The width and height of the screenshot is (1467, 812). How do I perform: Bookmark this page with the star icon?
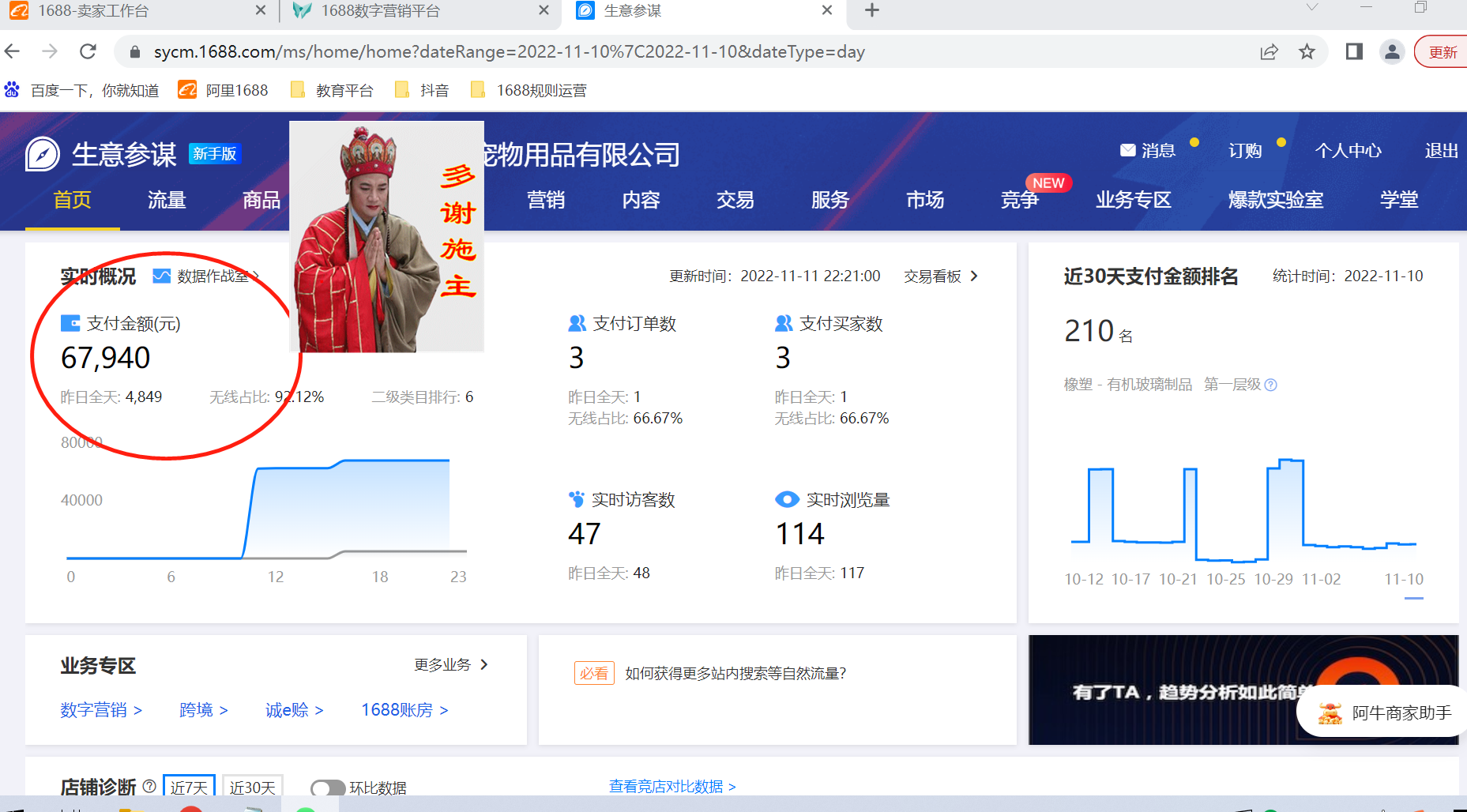(1307, 52)
